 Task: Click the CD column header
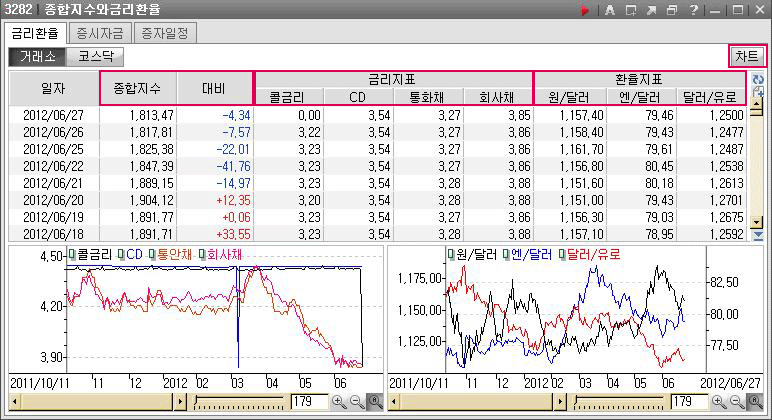[358, 97]
